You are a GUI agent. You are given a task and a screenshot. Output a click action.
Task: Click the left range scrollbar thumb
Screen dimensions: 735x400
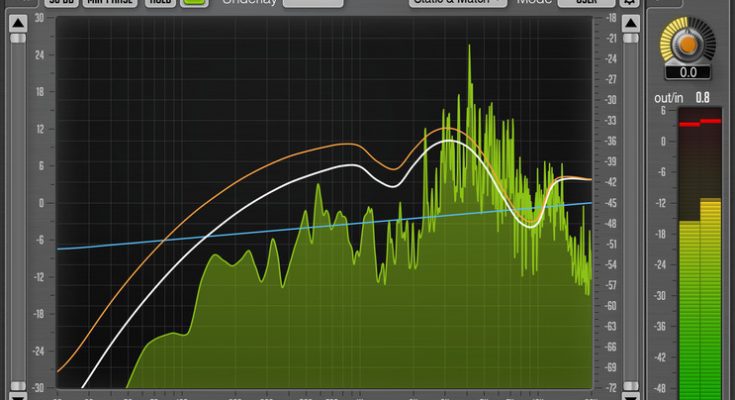click(x=18, y=200)
